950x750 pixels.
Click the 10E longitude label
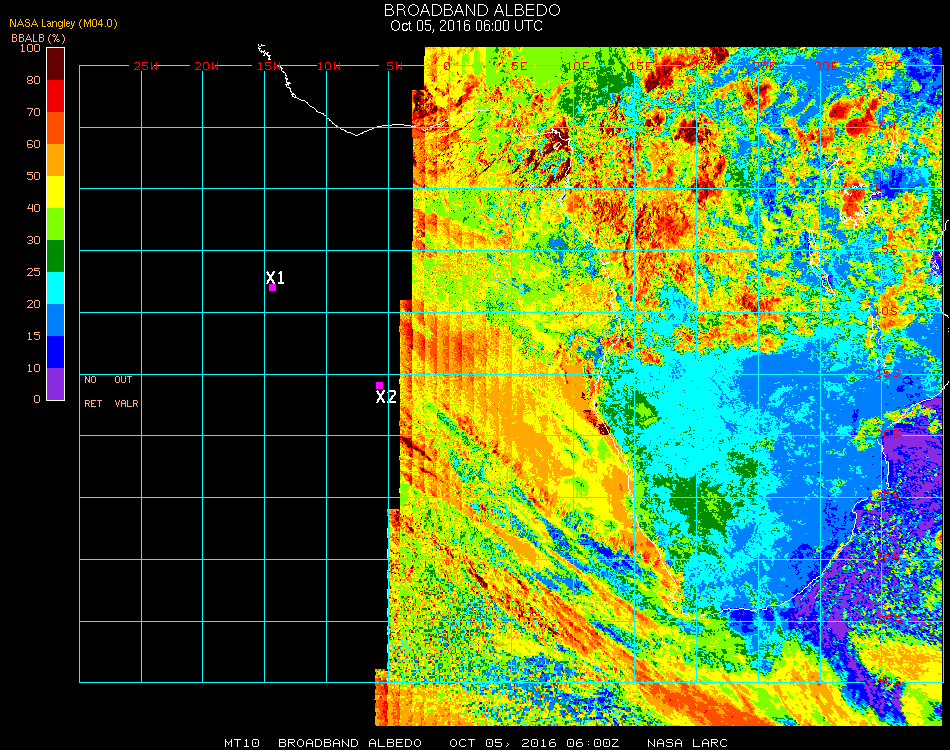coord(578,66)
